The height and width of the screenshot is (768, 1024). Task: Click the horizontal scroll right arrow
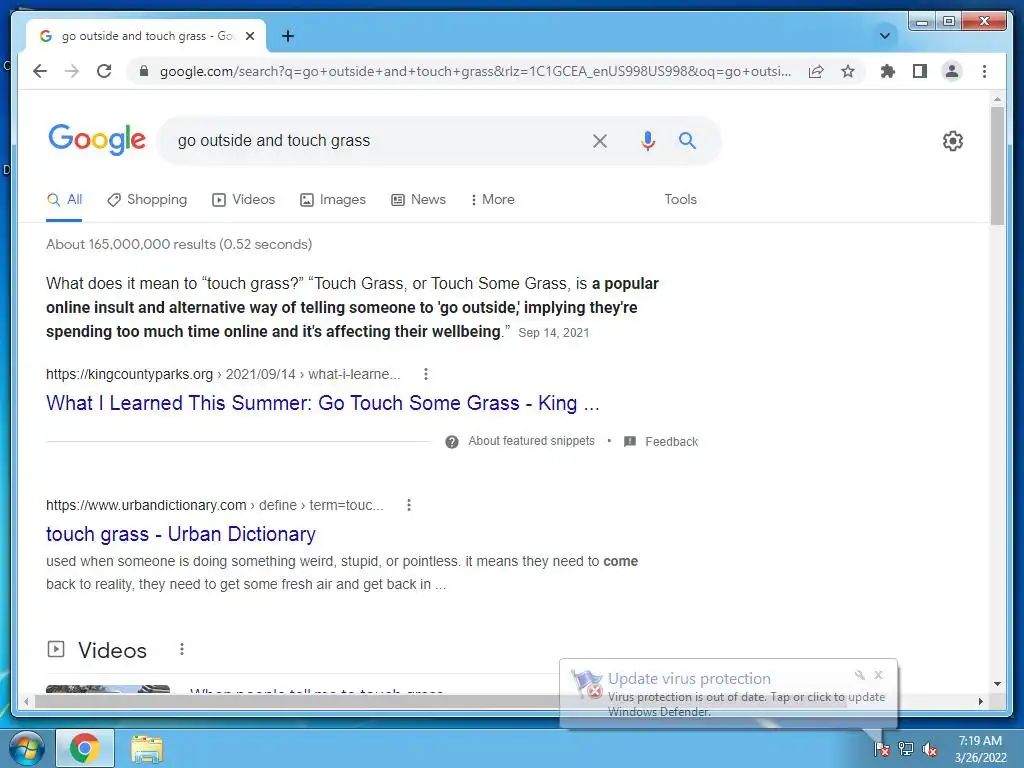[980, 701]
